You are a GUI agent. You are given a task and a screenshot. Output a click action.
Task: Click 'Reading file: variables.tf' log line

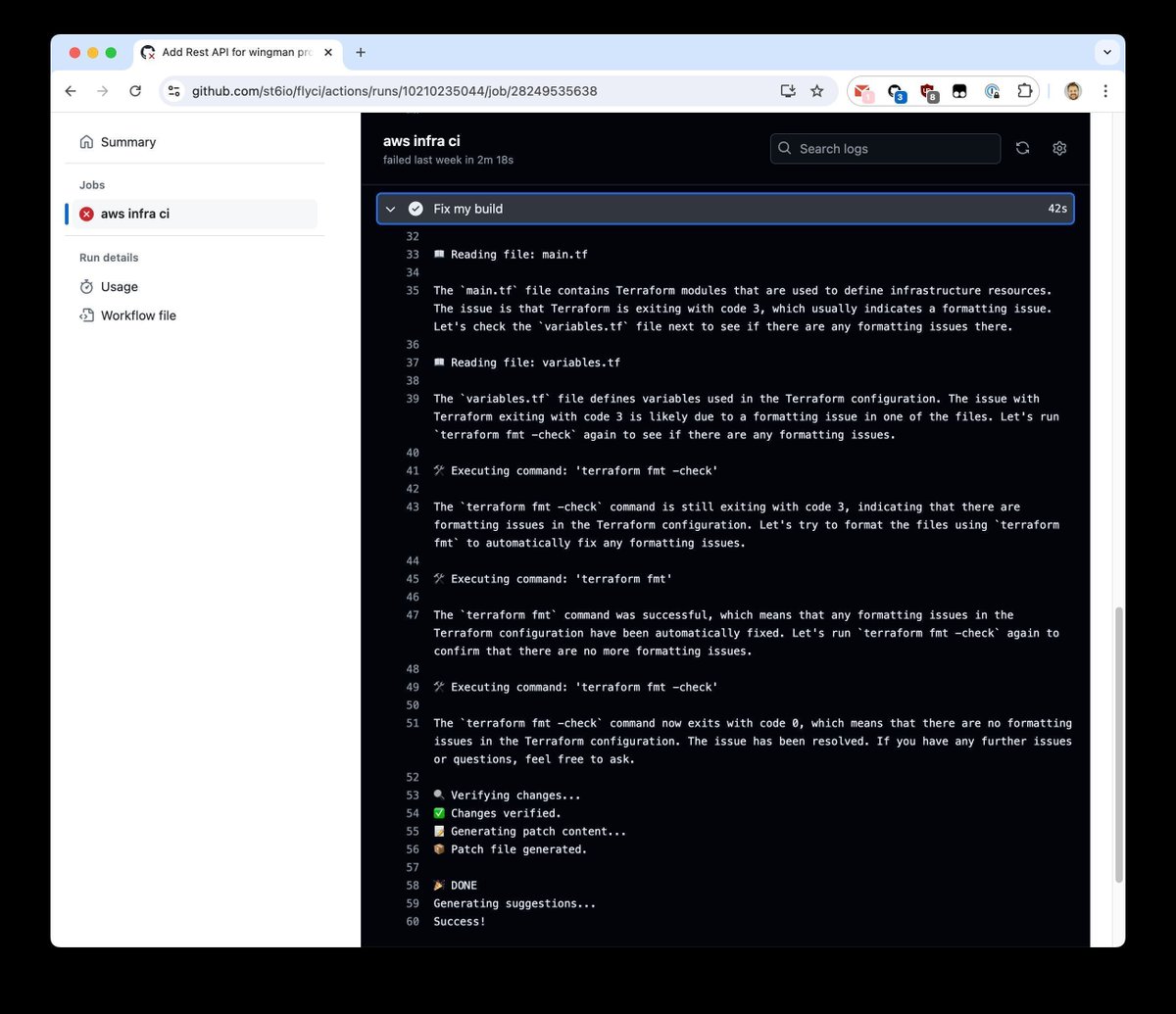point(526,362)
